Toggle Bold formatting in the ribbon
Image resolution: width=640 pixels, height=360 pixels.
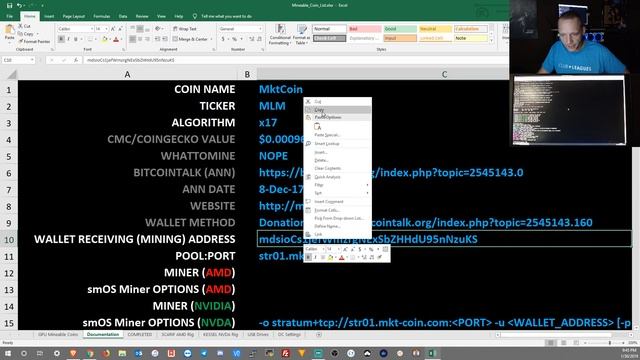click(x=61, y=39)
